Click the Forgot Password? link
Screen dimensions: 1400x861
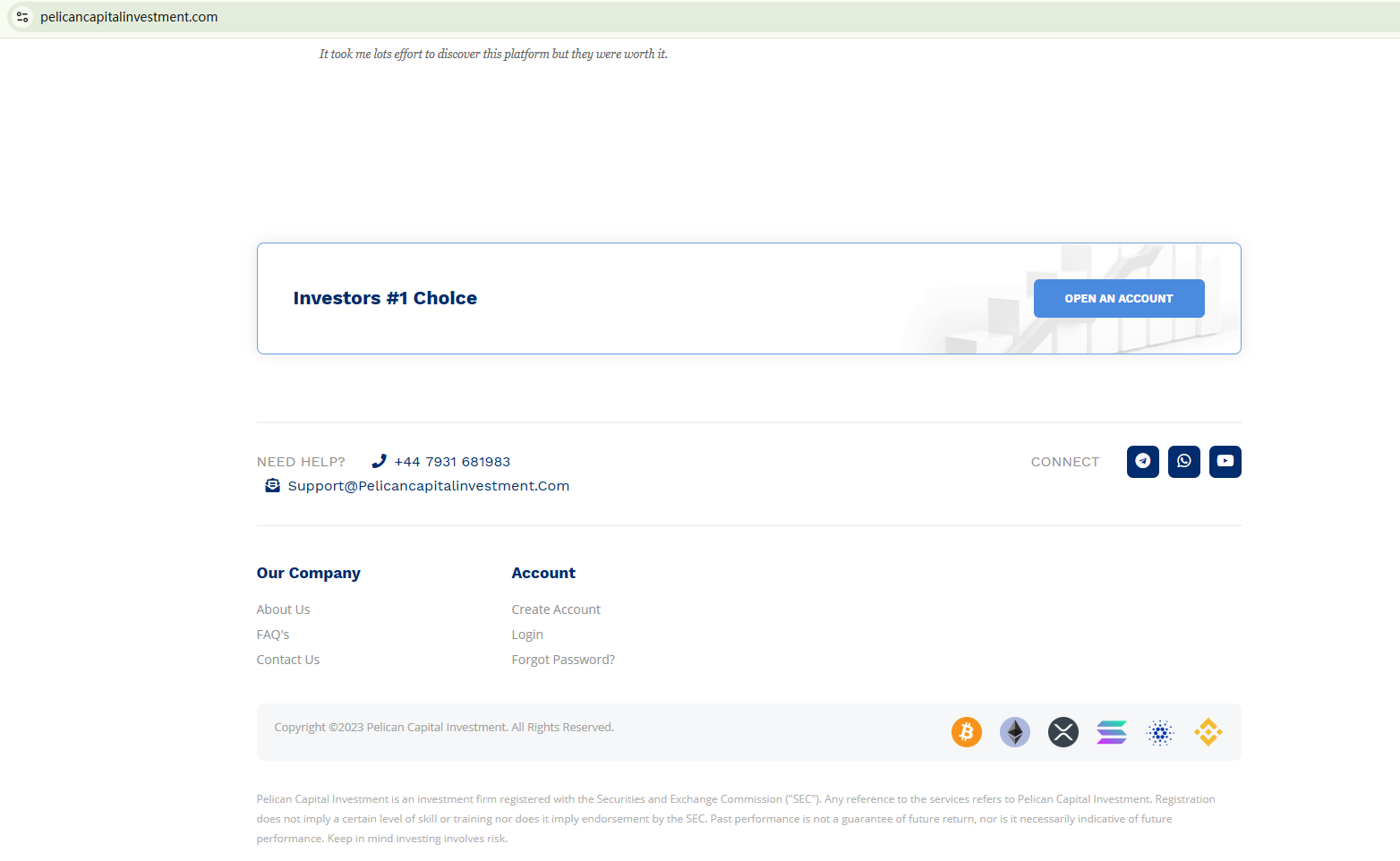(x=562, y=660)
